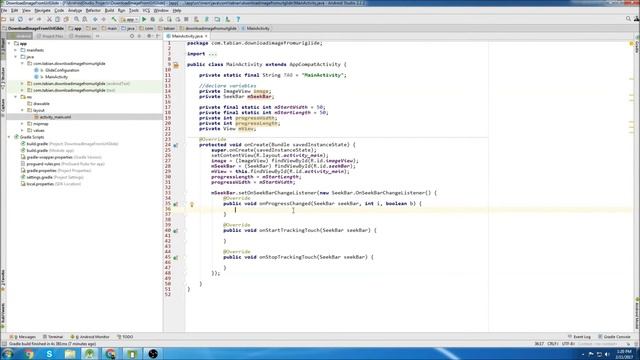Switch to Problems view tab
This screenshot has height=360, width=640.
(x=80, y=36)
